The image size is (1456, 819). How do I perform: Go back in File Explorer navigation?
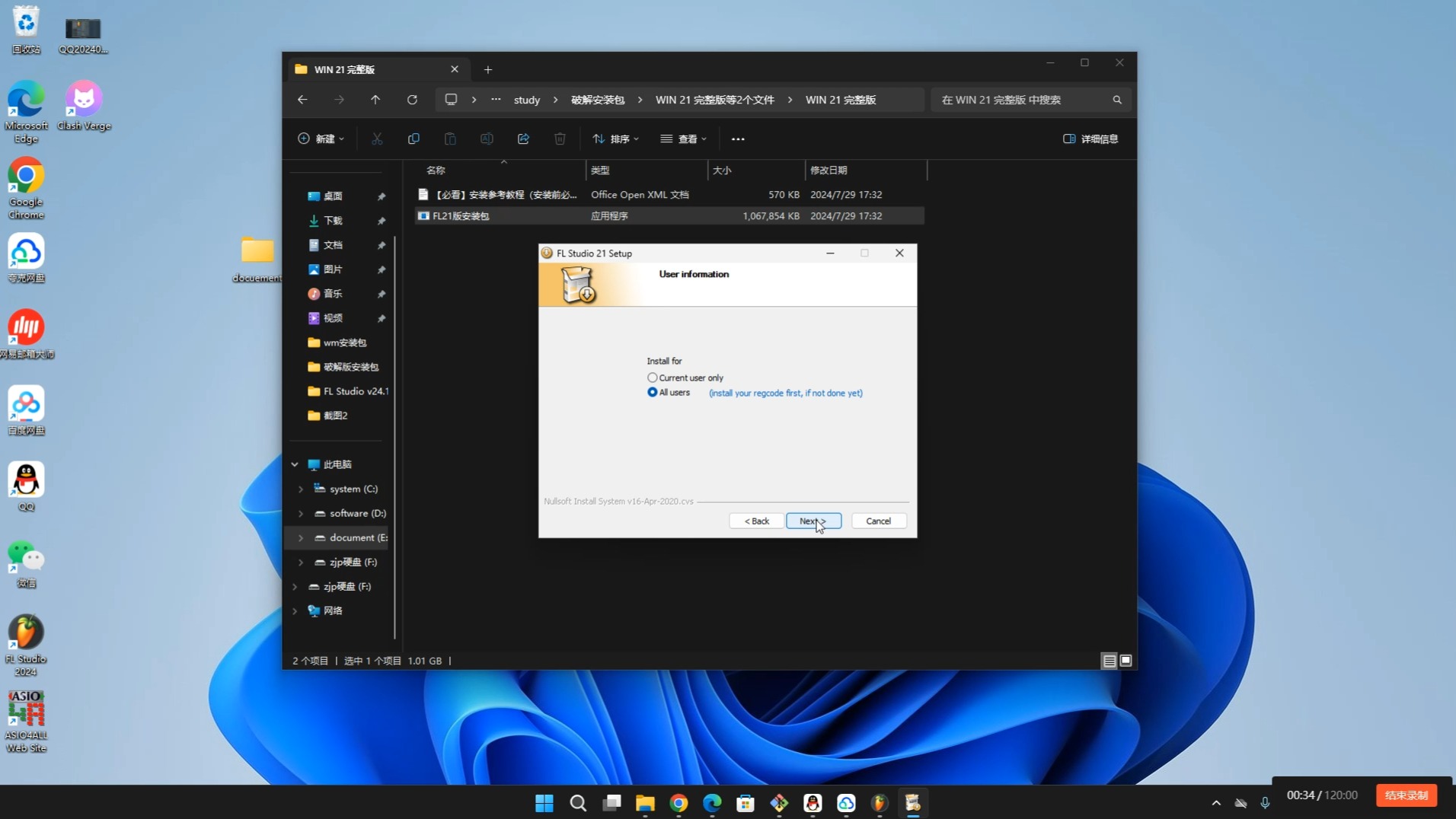coord(302,100)
